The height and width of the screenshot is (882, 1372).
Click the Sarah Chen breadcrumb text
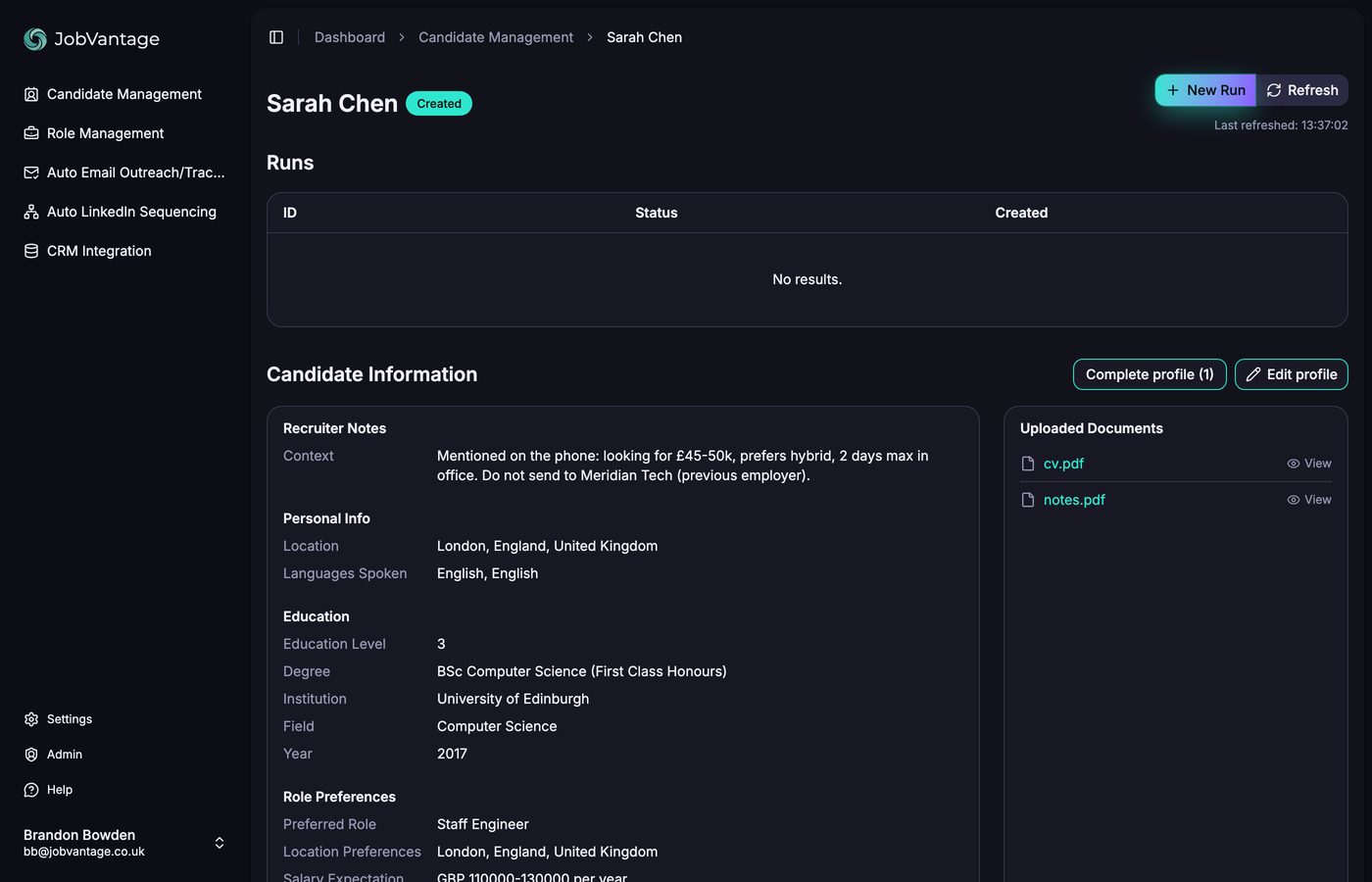click(x=644, y=37)
